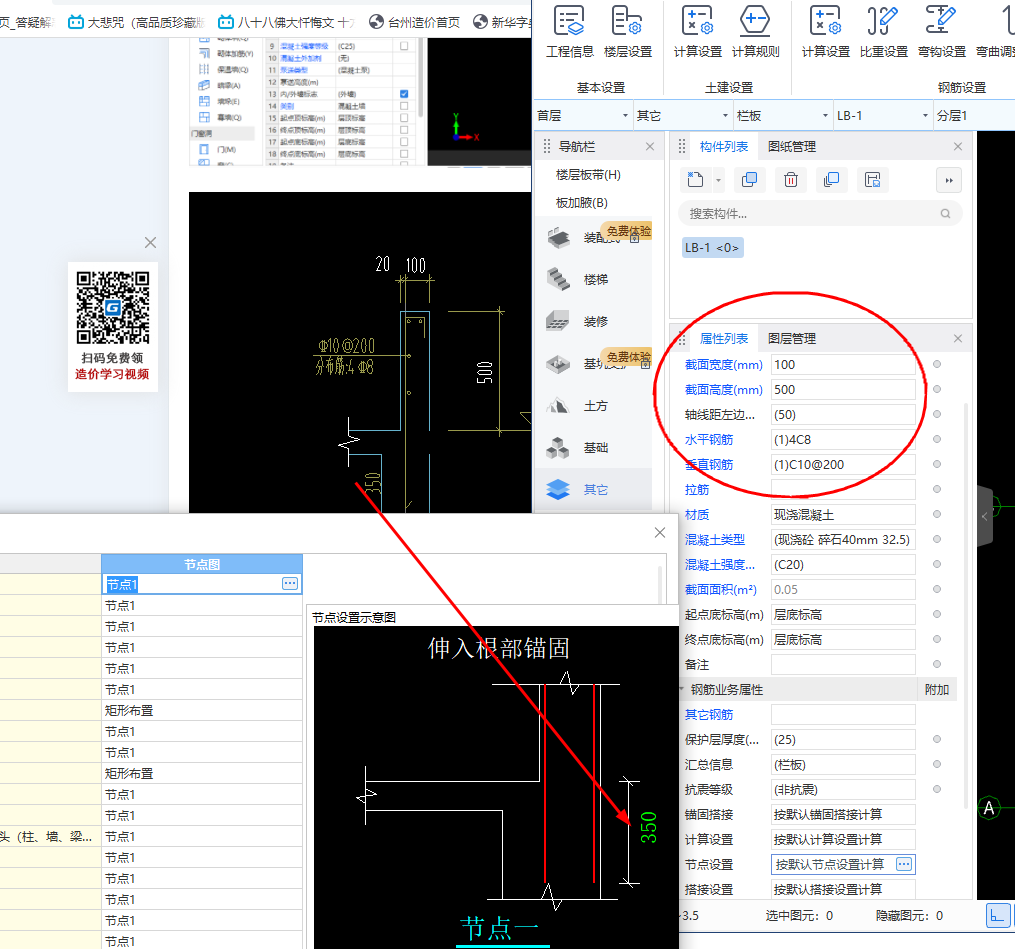
Task: Click the delete trash icon in 构件列表
Action: coord(790,180)
